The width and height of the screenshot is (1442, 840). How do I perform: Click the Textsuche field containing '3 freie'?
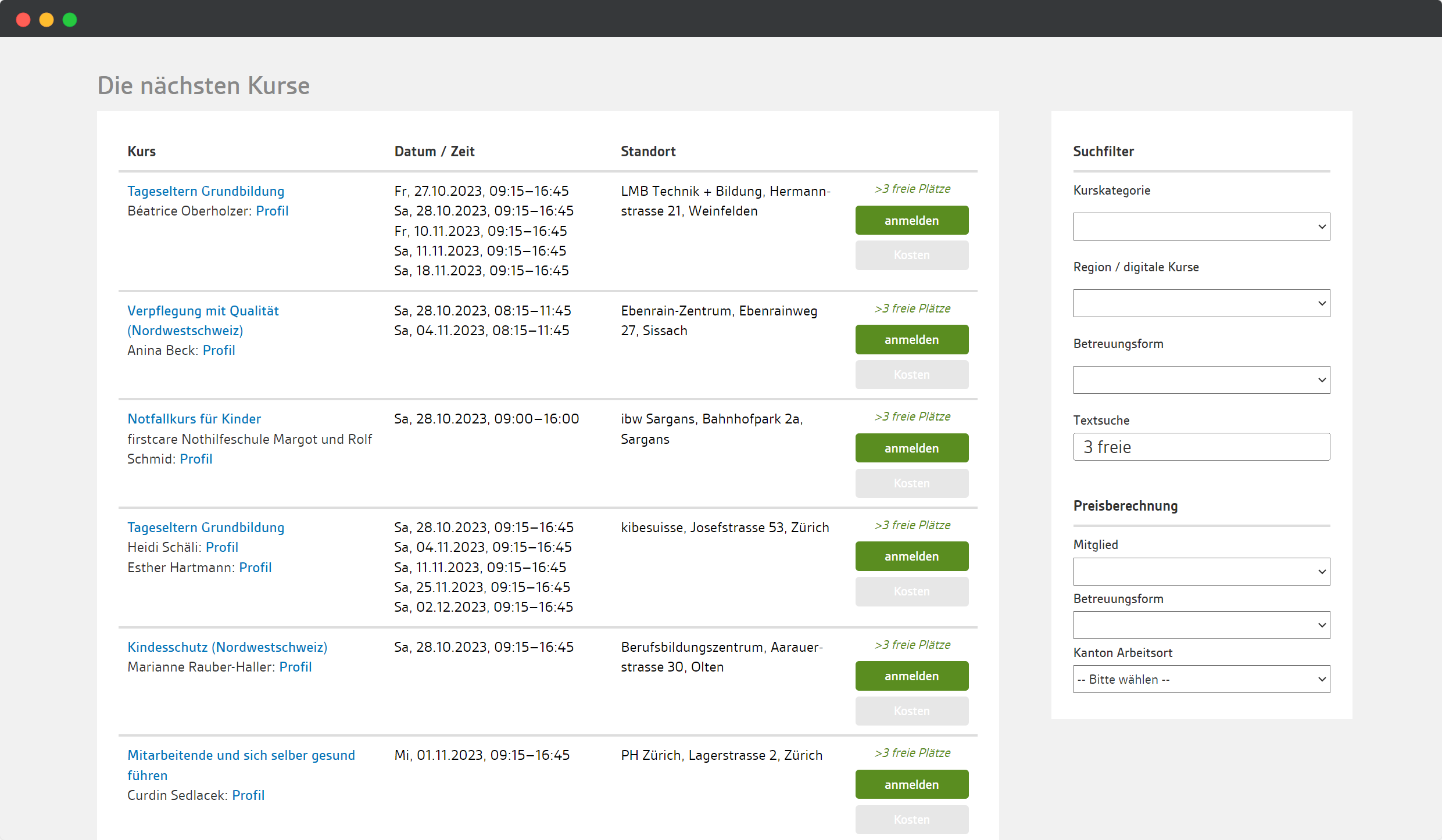[1201, 447]
